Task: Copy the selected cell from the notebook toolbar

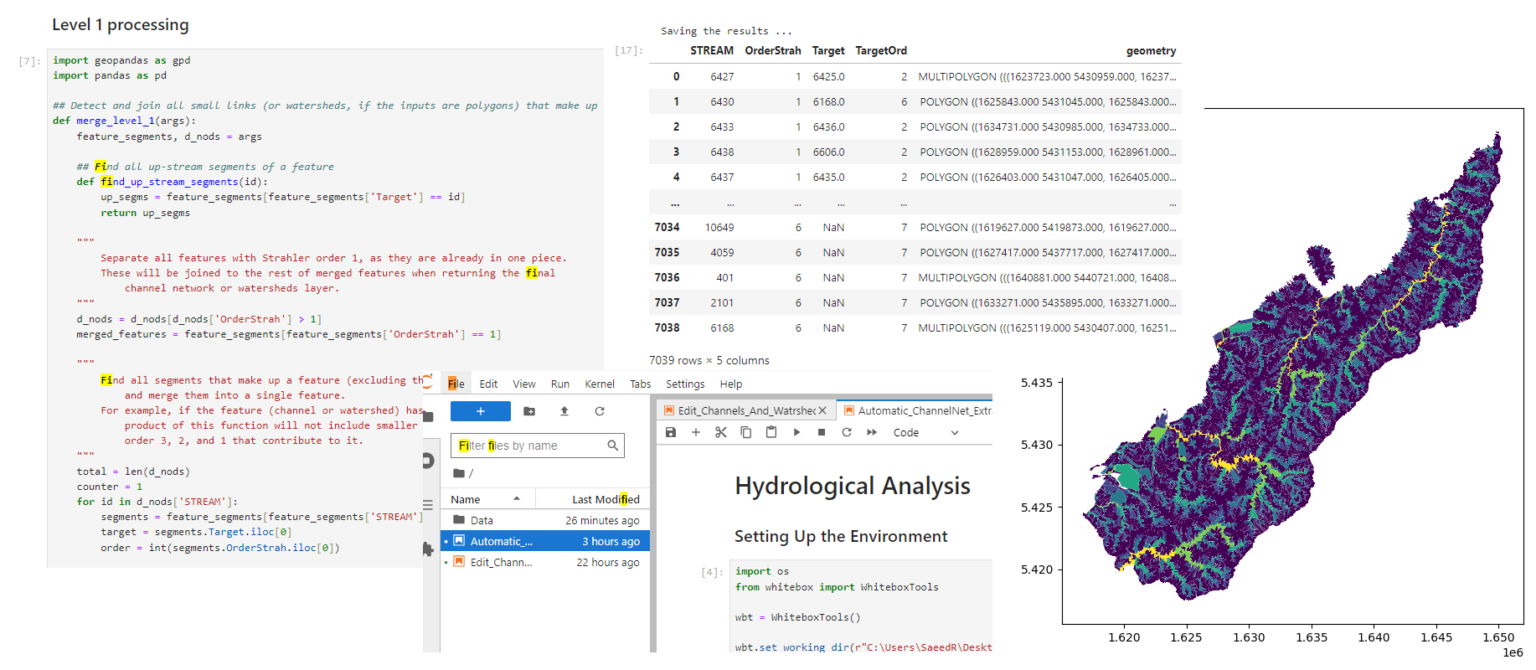Action: (746, 433)
